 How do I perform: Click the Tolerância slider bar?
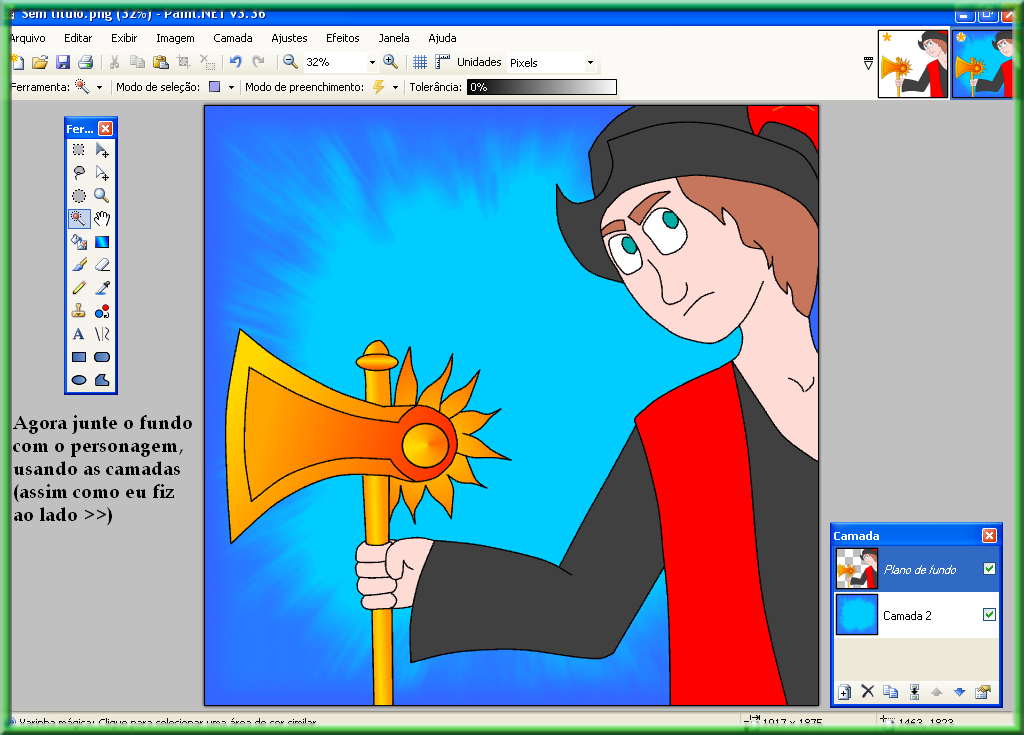[x=541, y=87]
